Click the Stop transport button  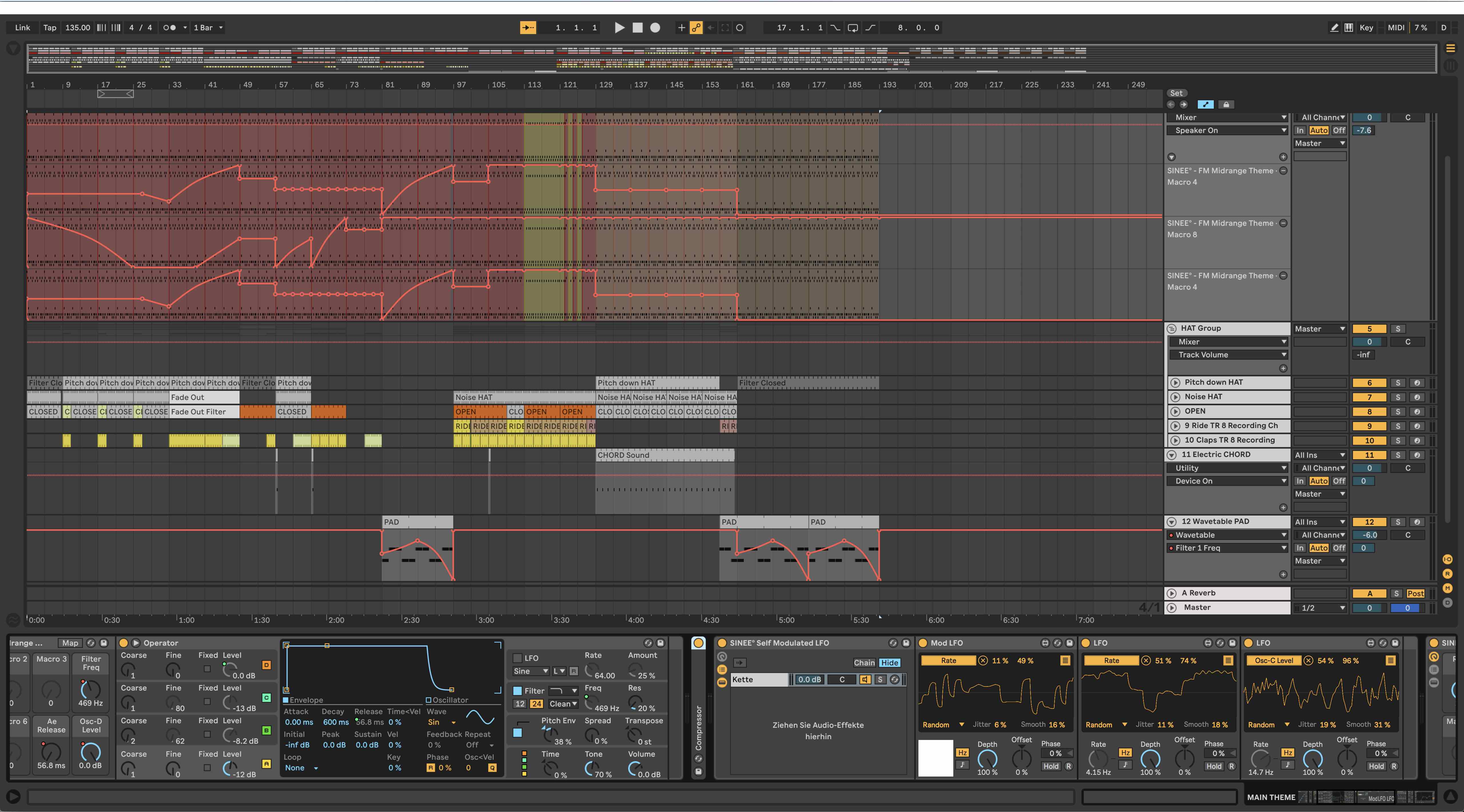pyautogui.click(x=638, y=27)
